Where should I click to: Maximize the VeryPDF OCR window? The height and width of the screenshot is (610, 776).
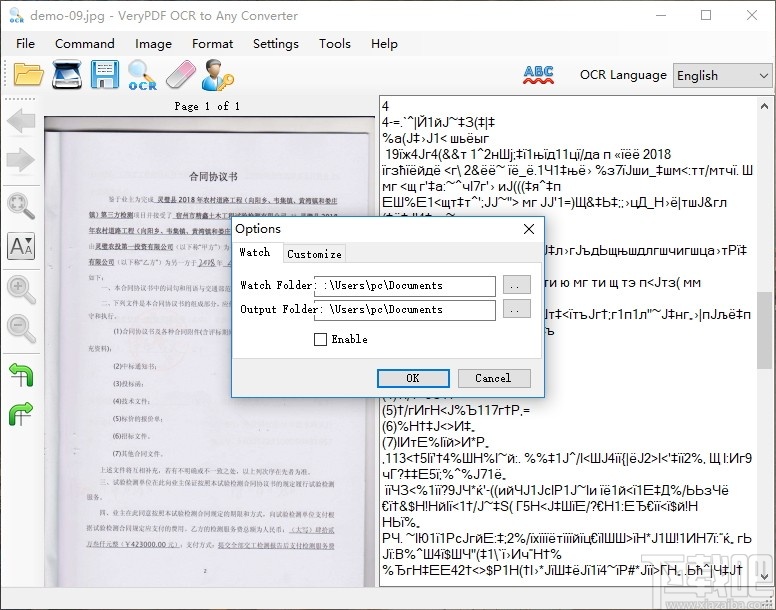coord(706,15)
